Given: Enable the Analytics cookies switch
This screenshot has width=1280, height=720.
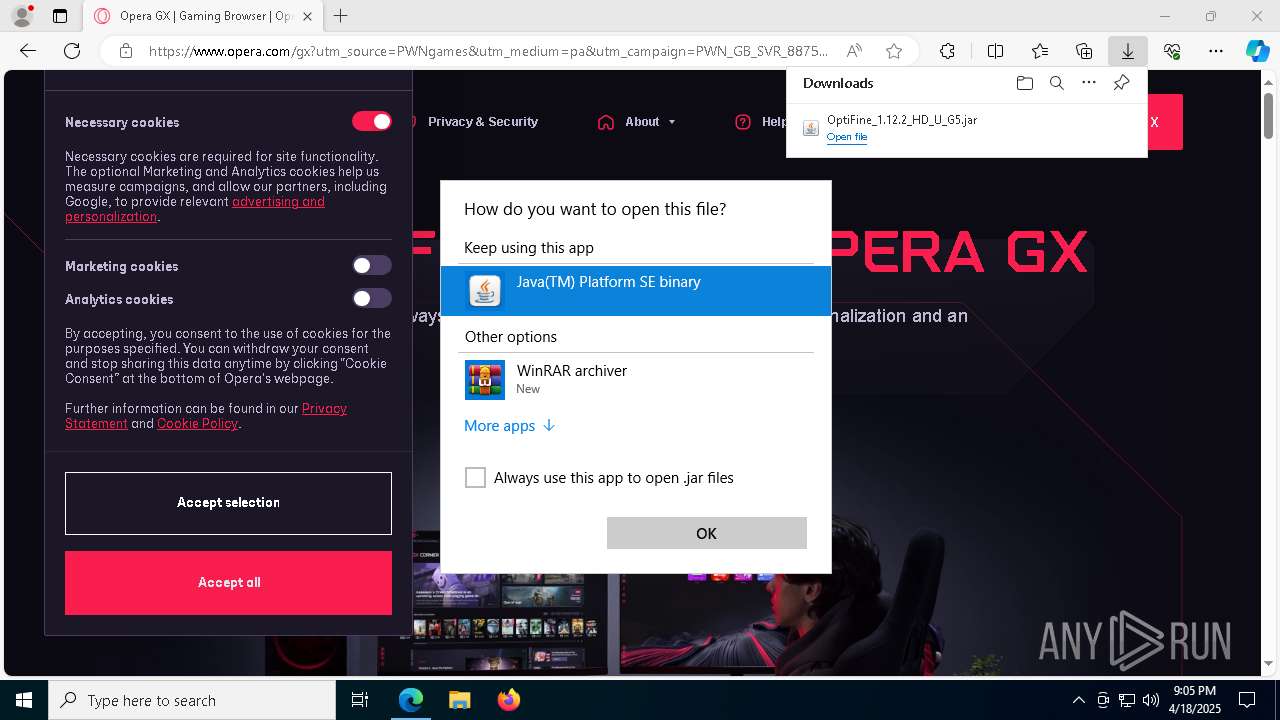Looking at the screenshot, I should coord(372,298).
